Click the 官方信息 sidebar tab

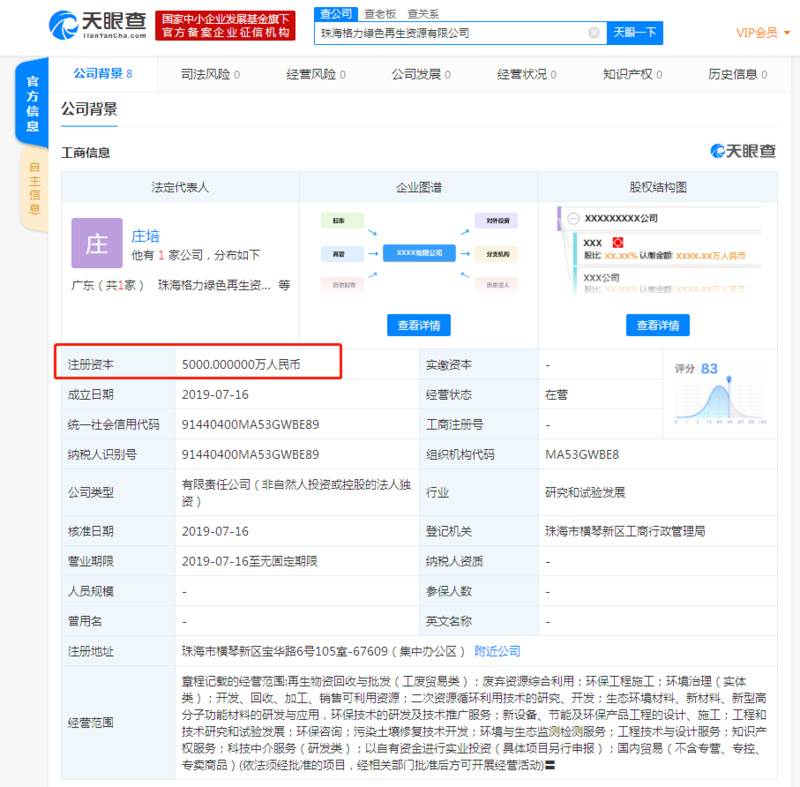31,105
